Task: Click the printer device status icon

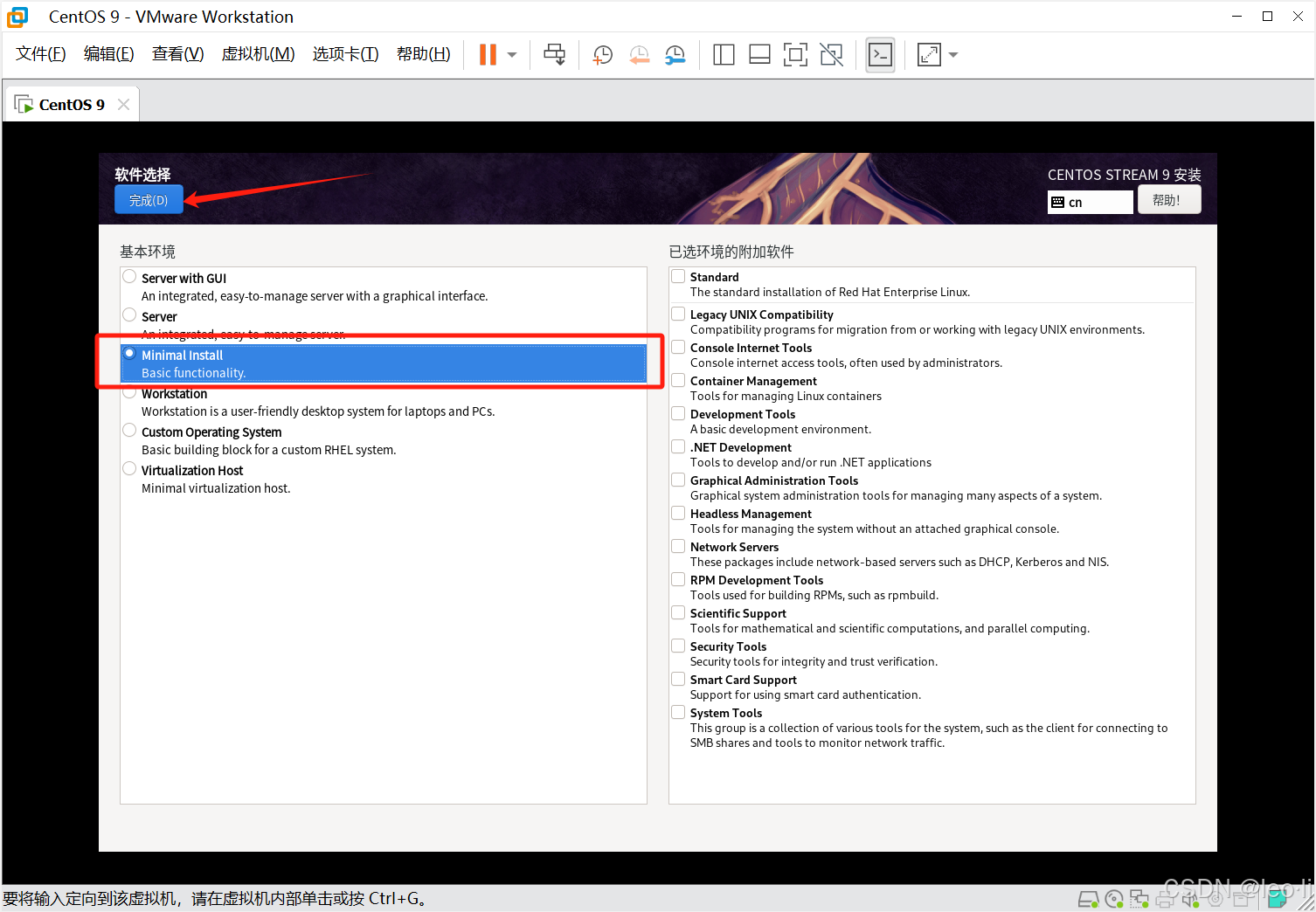Action: pos(1165,899)
